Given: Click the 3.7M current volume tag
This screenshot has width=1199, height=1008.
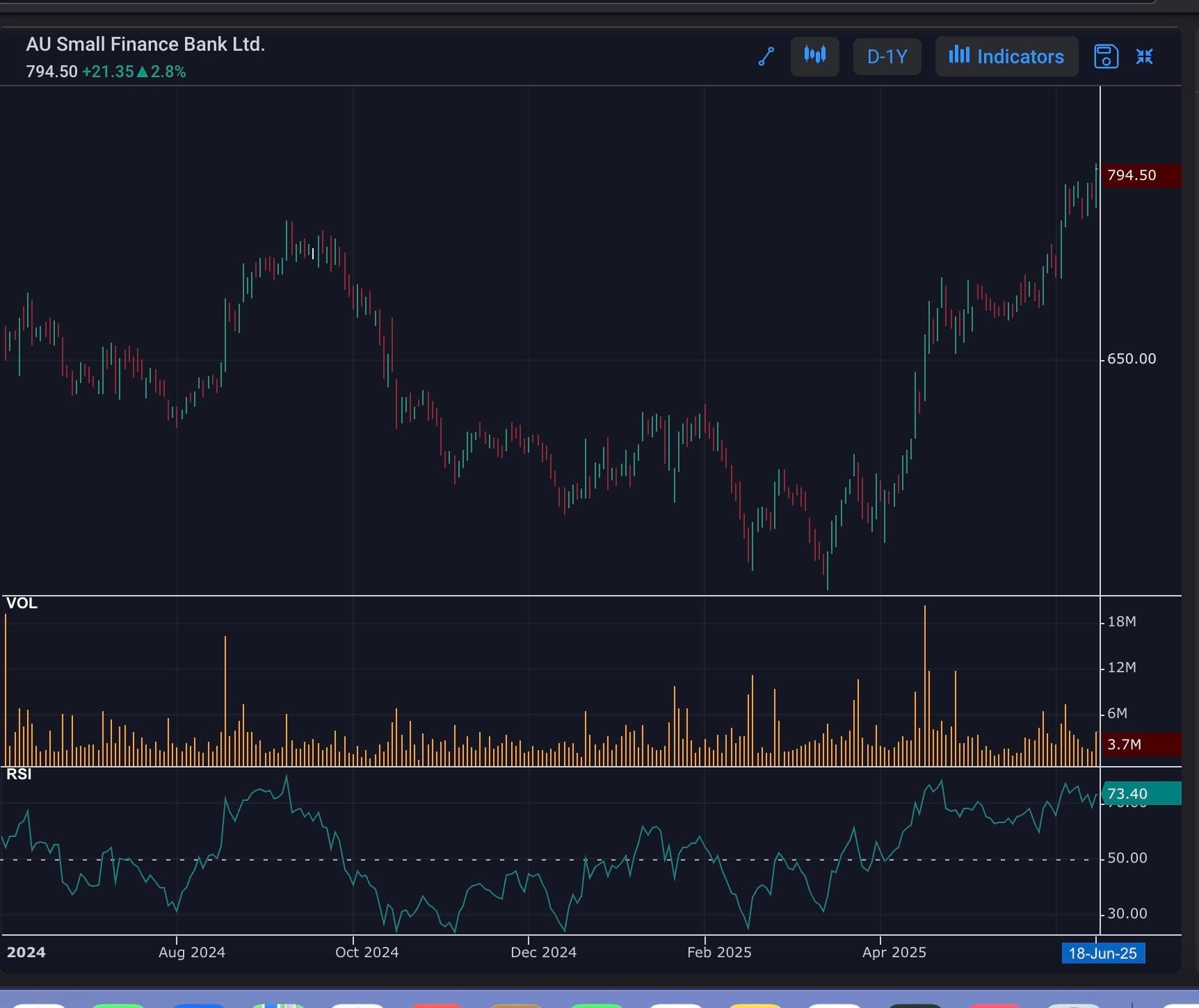Looking at the screenshot, I should (1141, 745).
